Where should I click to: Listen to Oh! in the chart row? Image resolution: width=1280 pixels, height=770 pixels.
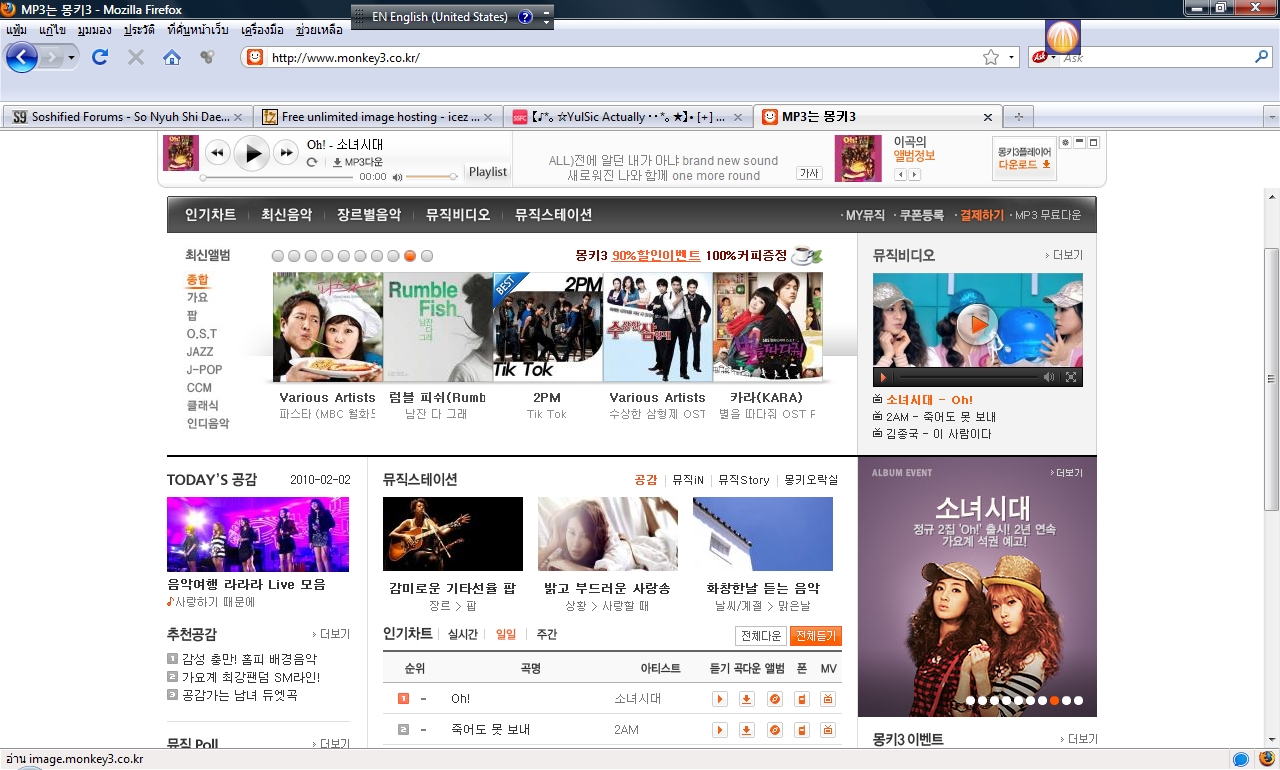pyautogui.click(x=720, y=699)
